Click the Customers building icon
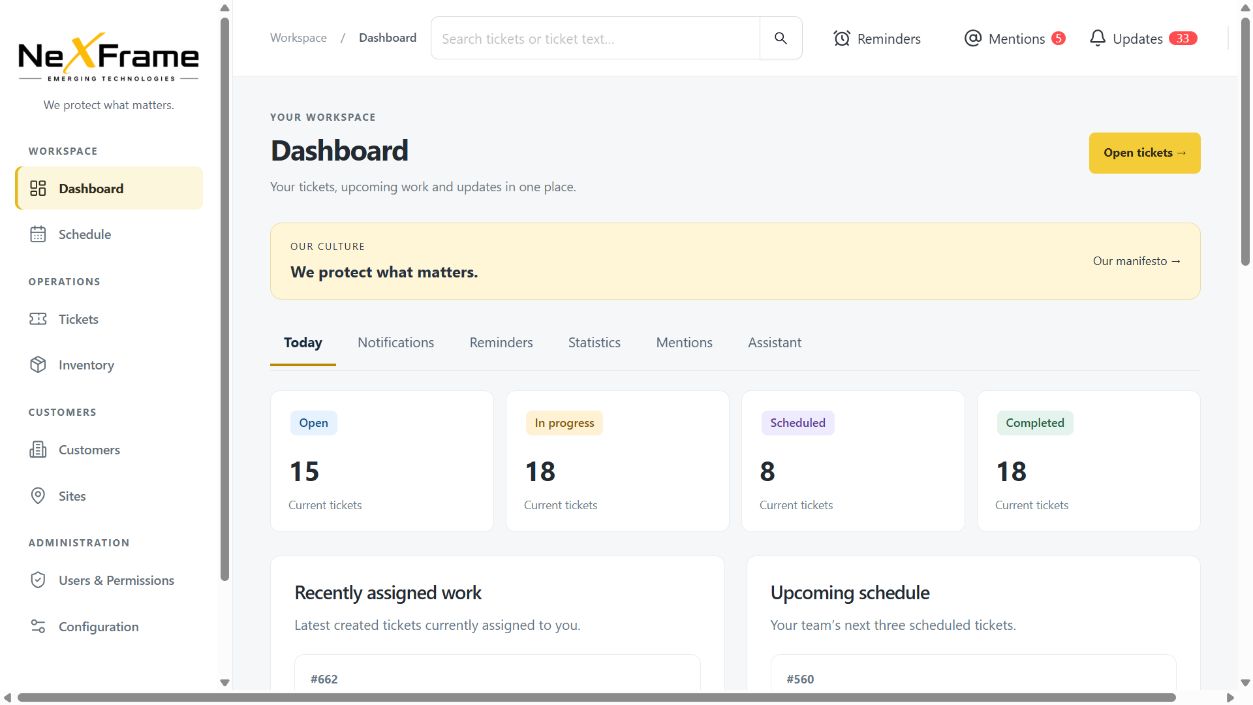The height and width of the screenshot is (705, 1253). pos(38,450)
